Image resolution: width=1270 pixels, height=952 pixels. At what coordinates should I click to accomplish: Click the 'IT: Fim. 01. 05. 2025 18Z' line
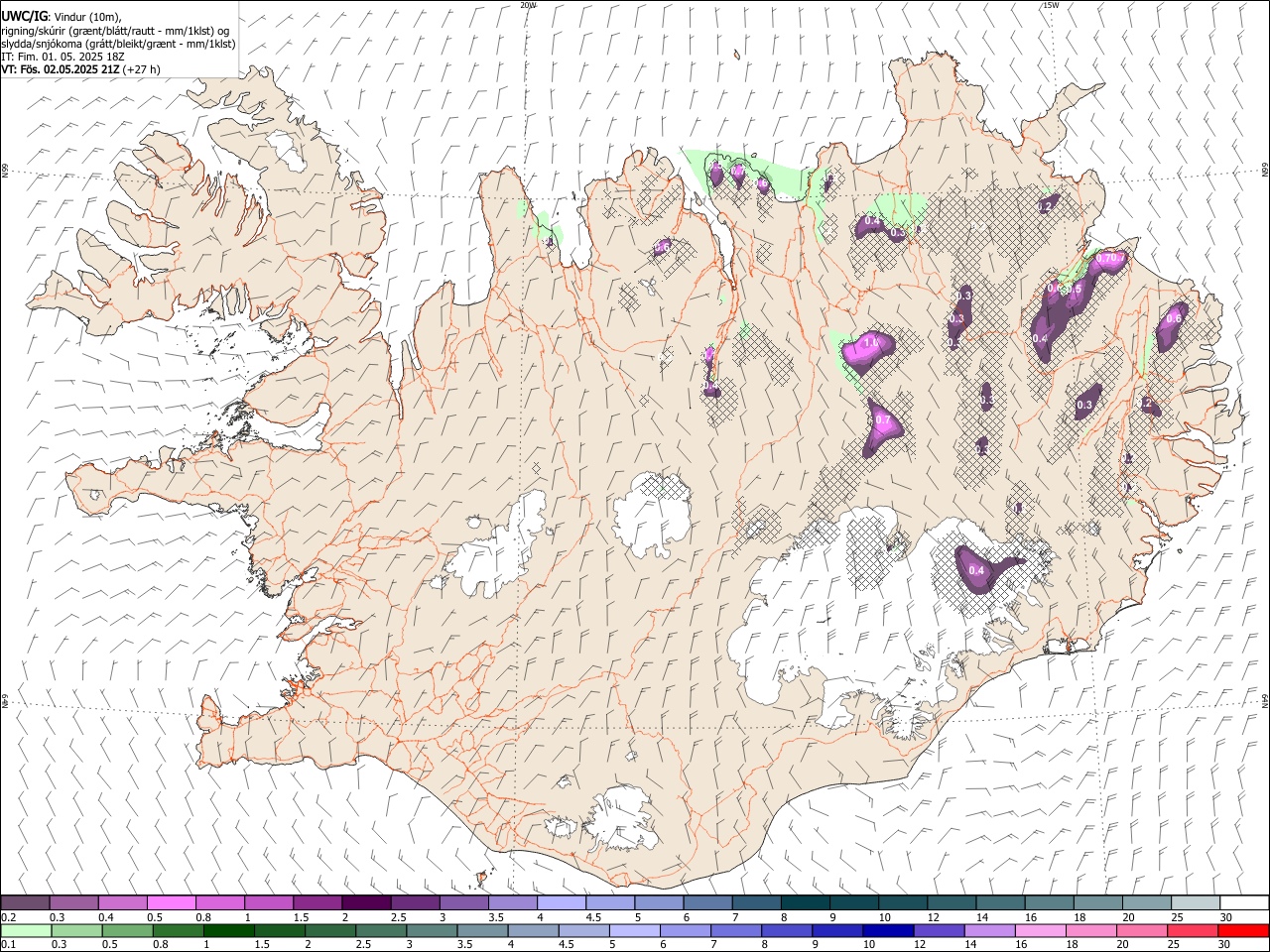click(x=63, y=57)
